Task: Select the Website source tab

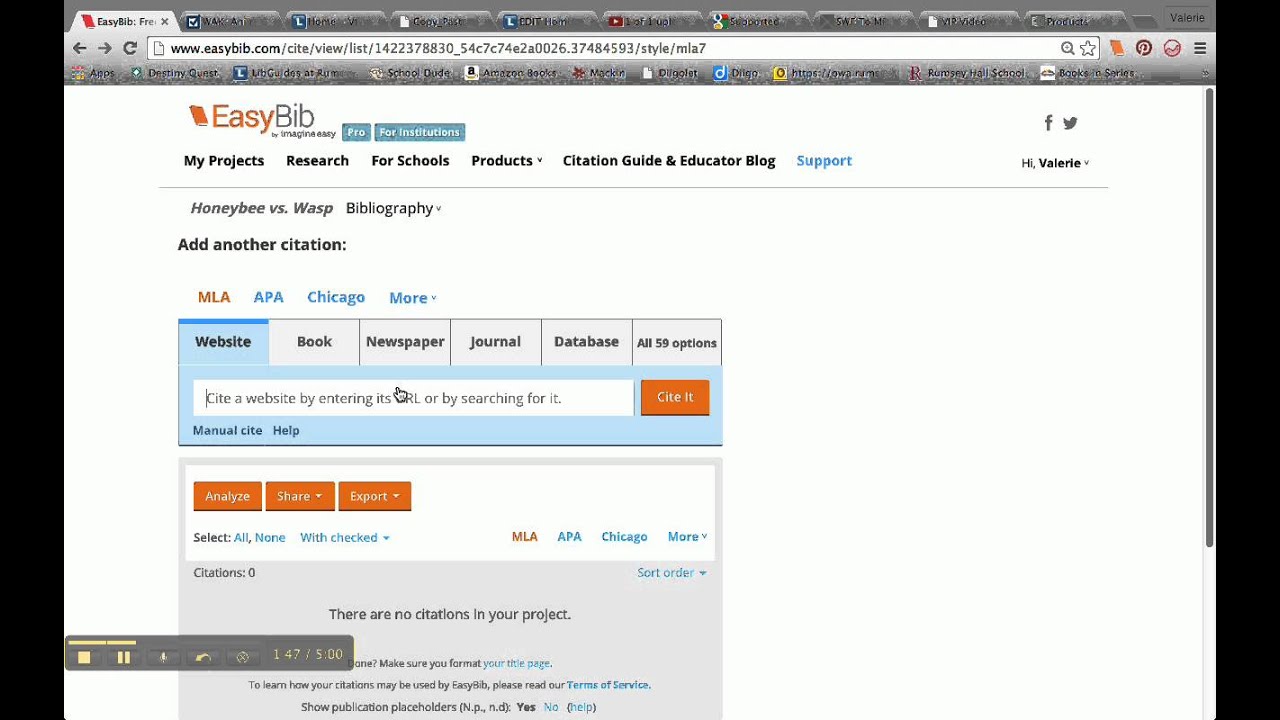Action: tap(223, 342)
